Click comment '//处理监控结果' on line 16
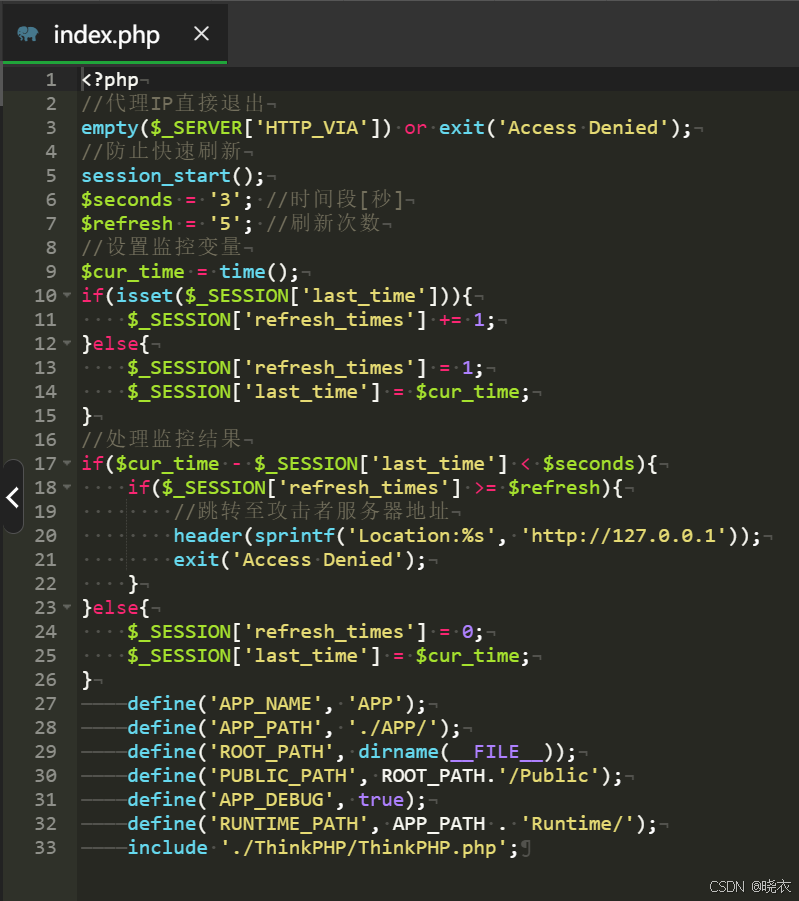 click(161, 440)
